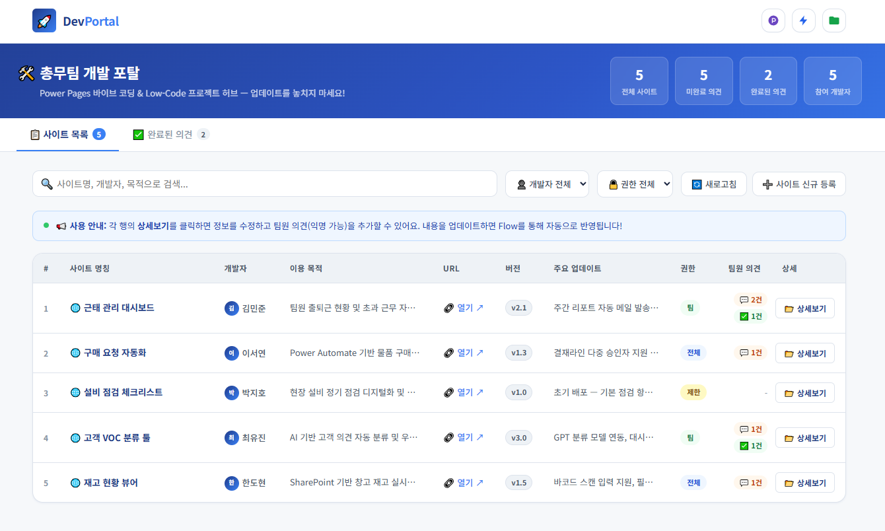Screen dimensions: 885x531
Task: Click version badge v3.0
Action: tap(519, 437)
